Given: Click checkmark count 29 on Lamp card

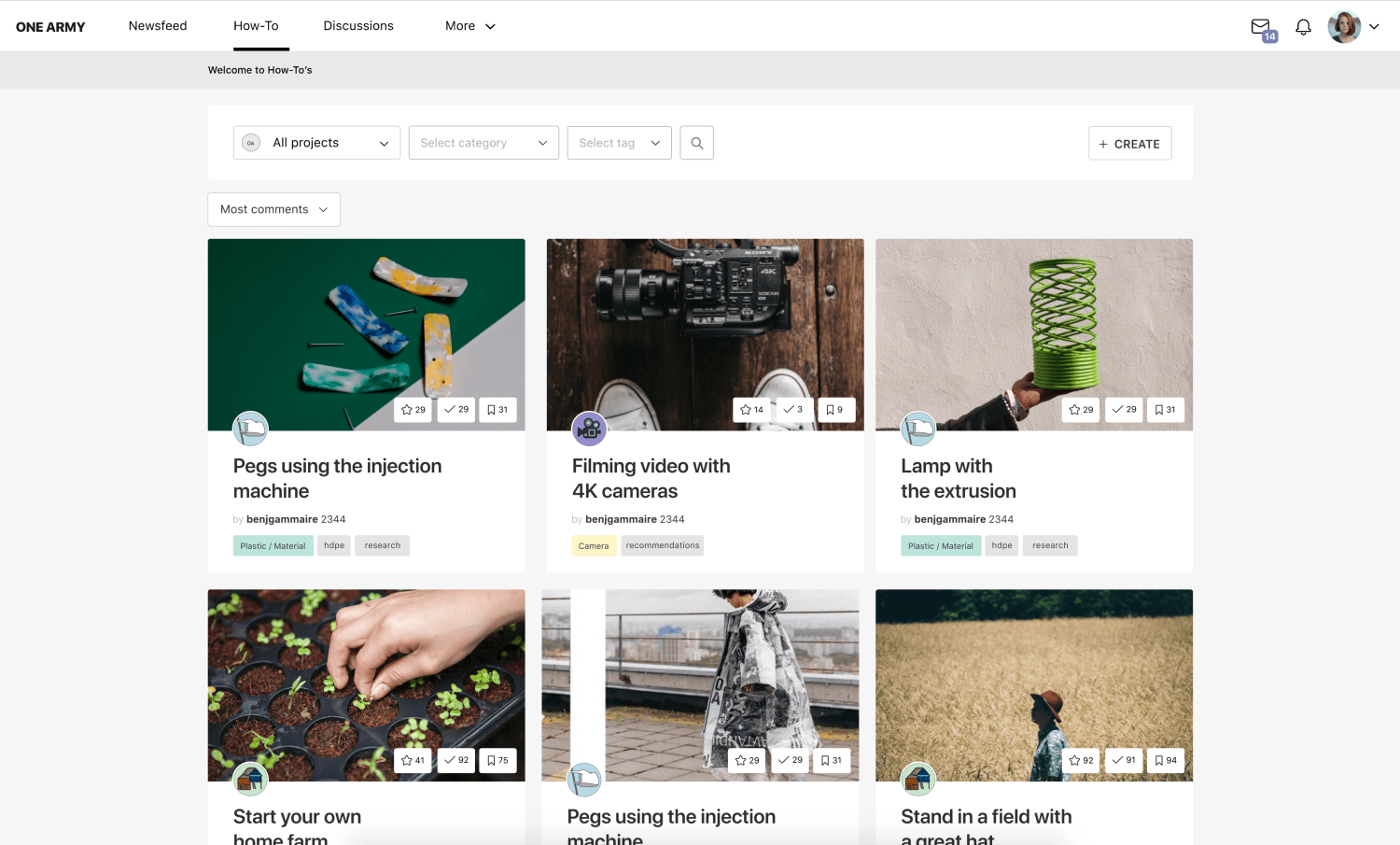Looking at the screenshot, I should tap(1125, 410).
